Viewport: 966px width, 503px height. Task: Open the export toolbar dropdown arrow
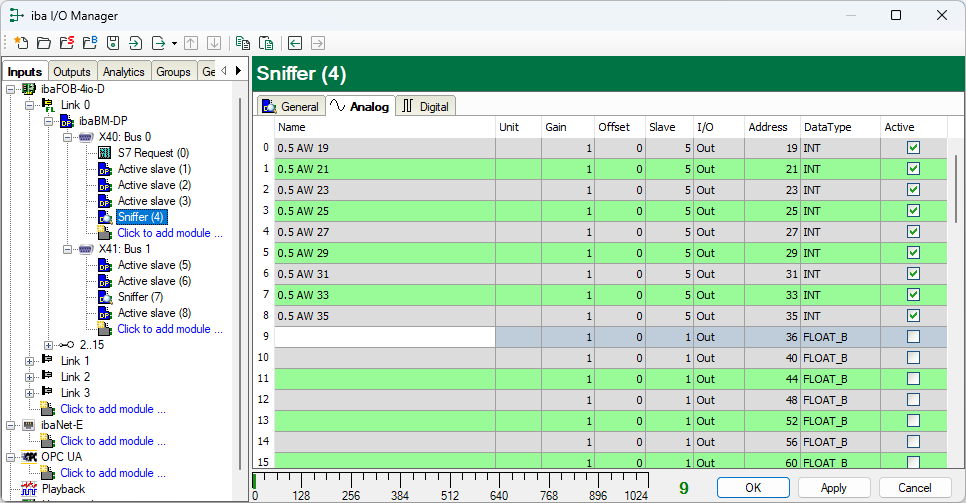click(x=174, y=43)
